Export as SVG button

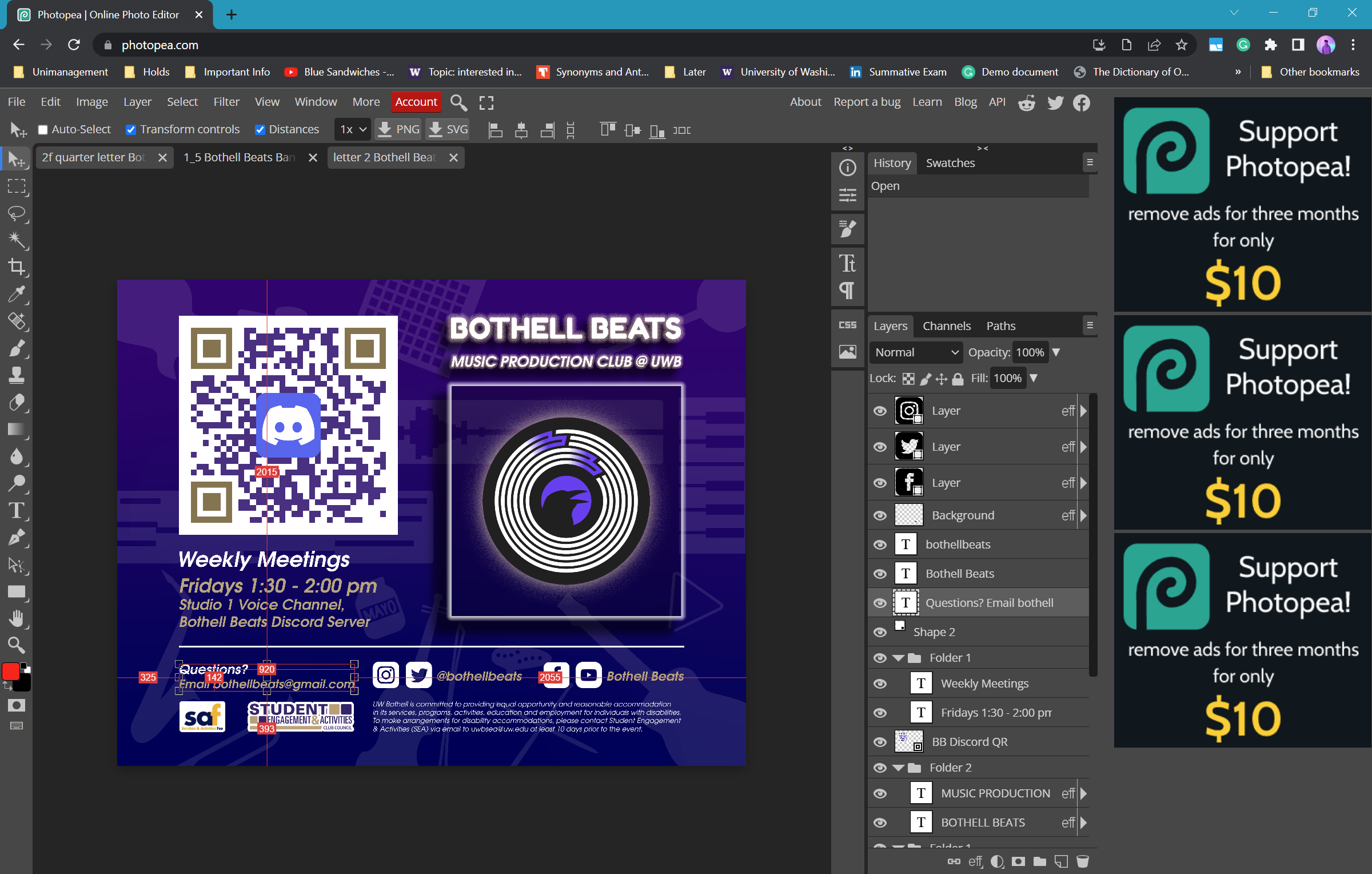[x=448, y=130]
